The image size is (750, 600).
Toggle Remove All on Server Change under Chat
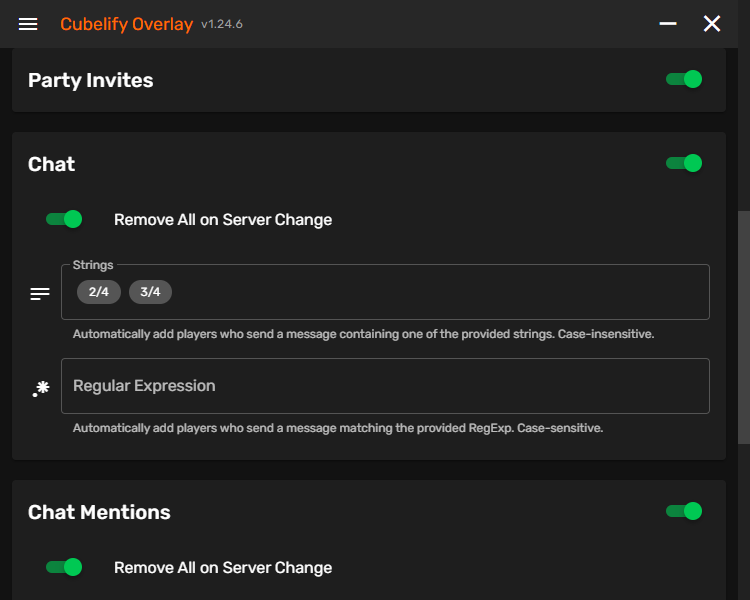coord(64,219)
